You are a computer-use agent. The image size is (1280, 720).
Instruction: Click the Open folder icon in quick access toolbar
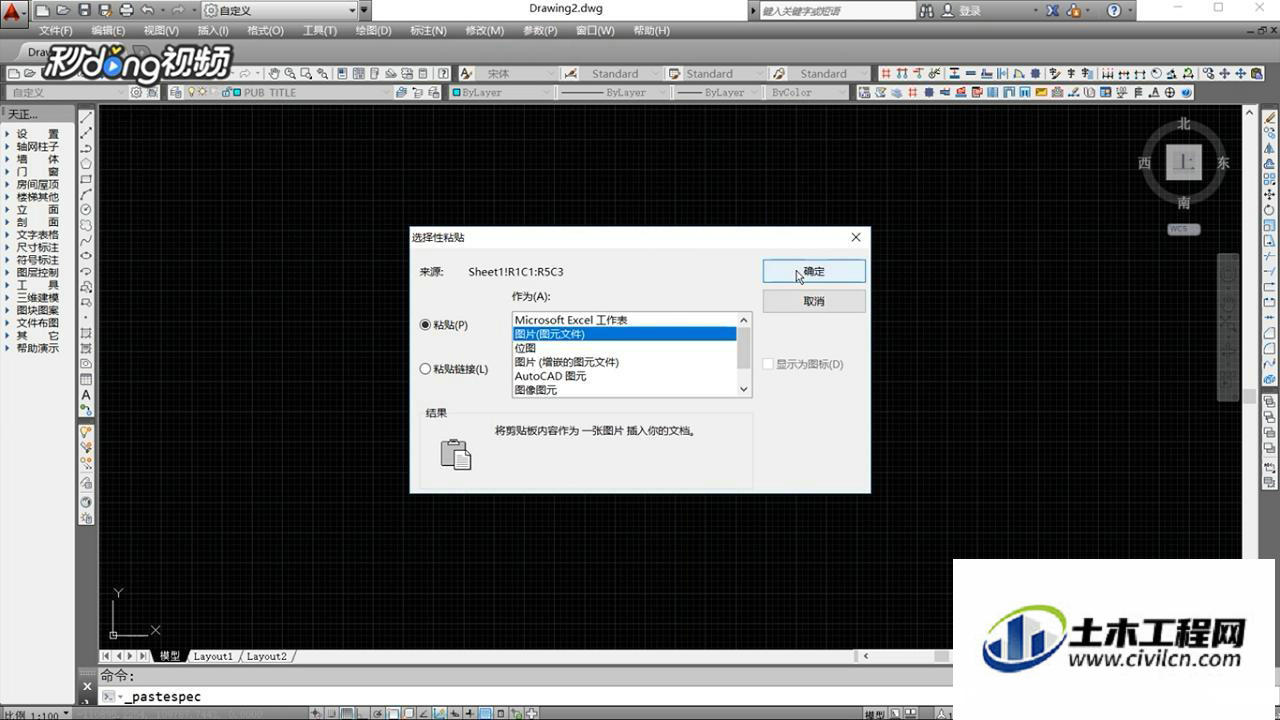pyautogui.click(x=64, y=10)
